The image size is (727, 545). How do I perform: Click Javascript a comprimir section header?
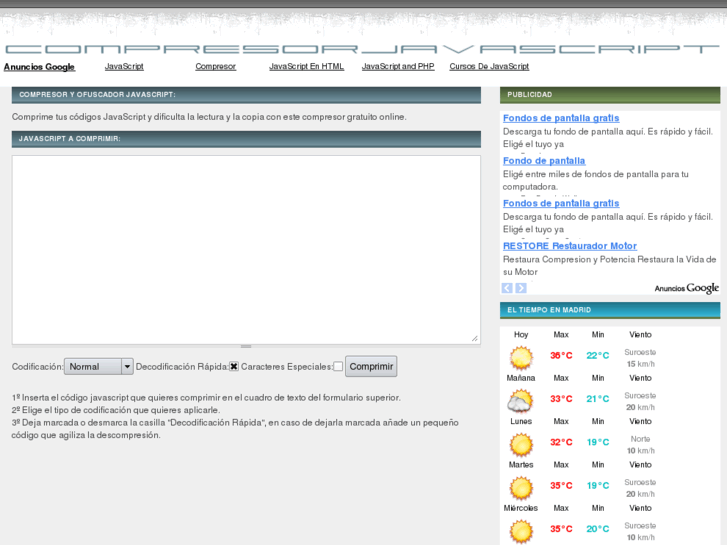coord(246,139)
